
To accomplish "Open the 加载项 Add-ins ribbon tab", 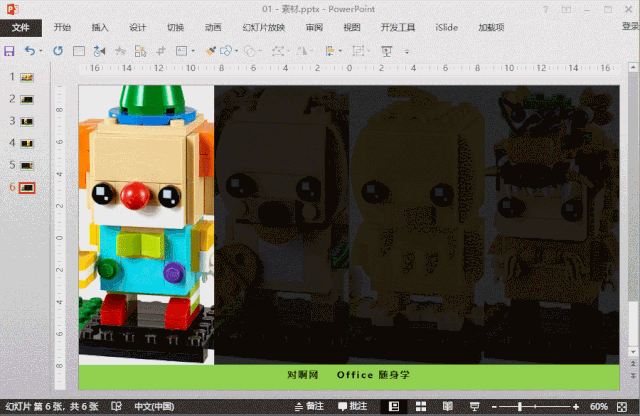I will tap(491, 27).
